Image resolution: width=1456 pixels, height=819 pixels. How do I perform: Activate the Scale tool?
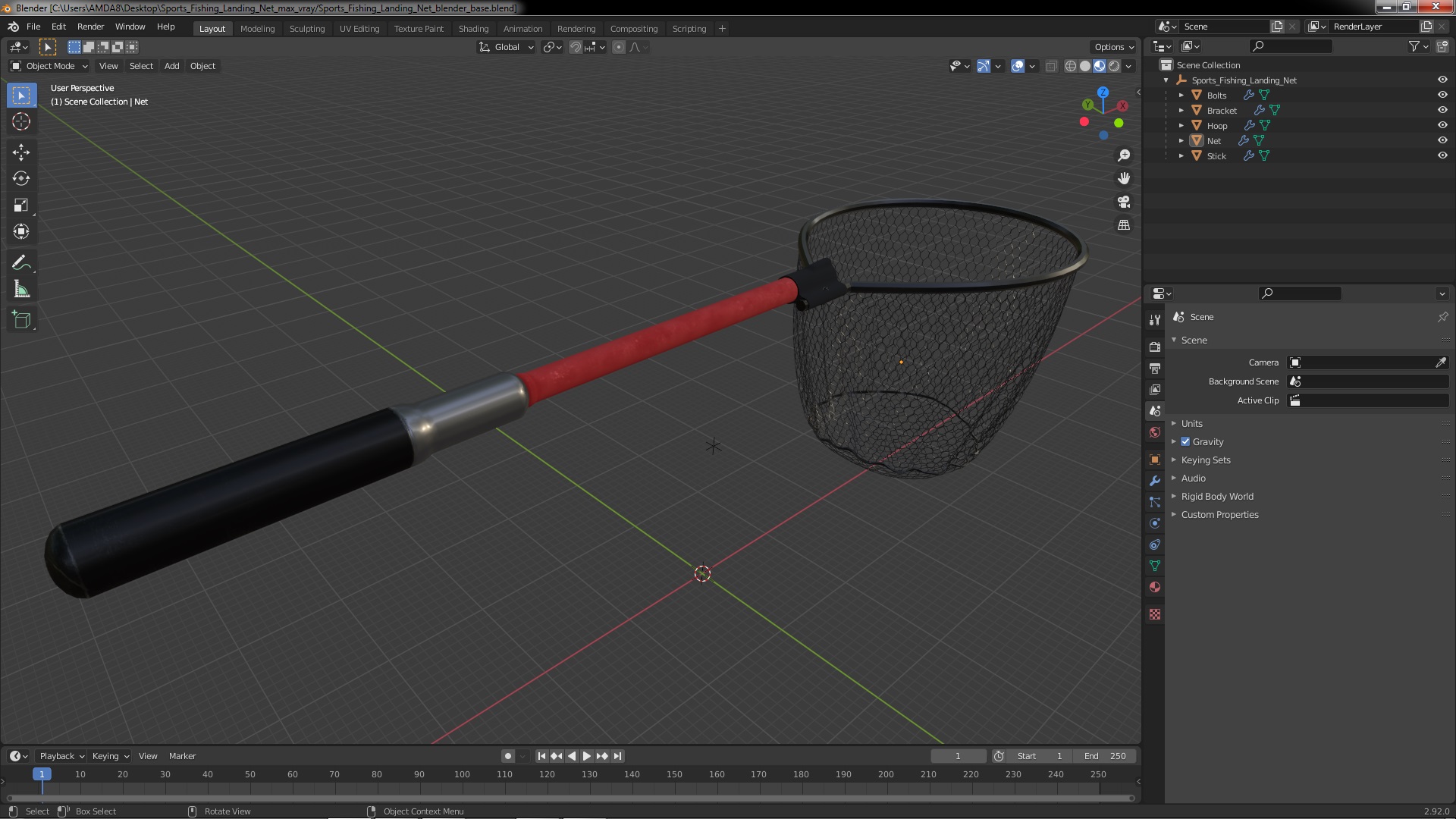point(21,205)
